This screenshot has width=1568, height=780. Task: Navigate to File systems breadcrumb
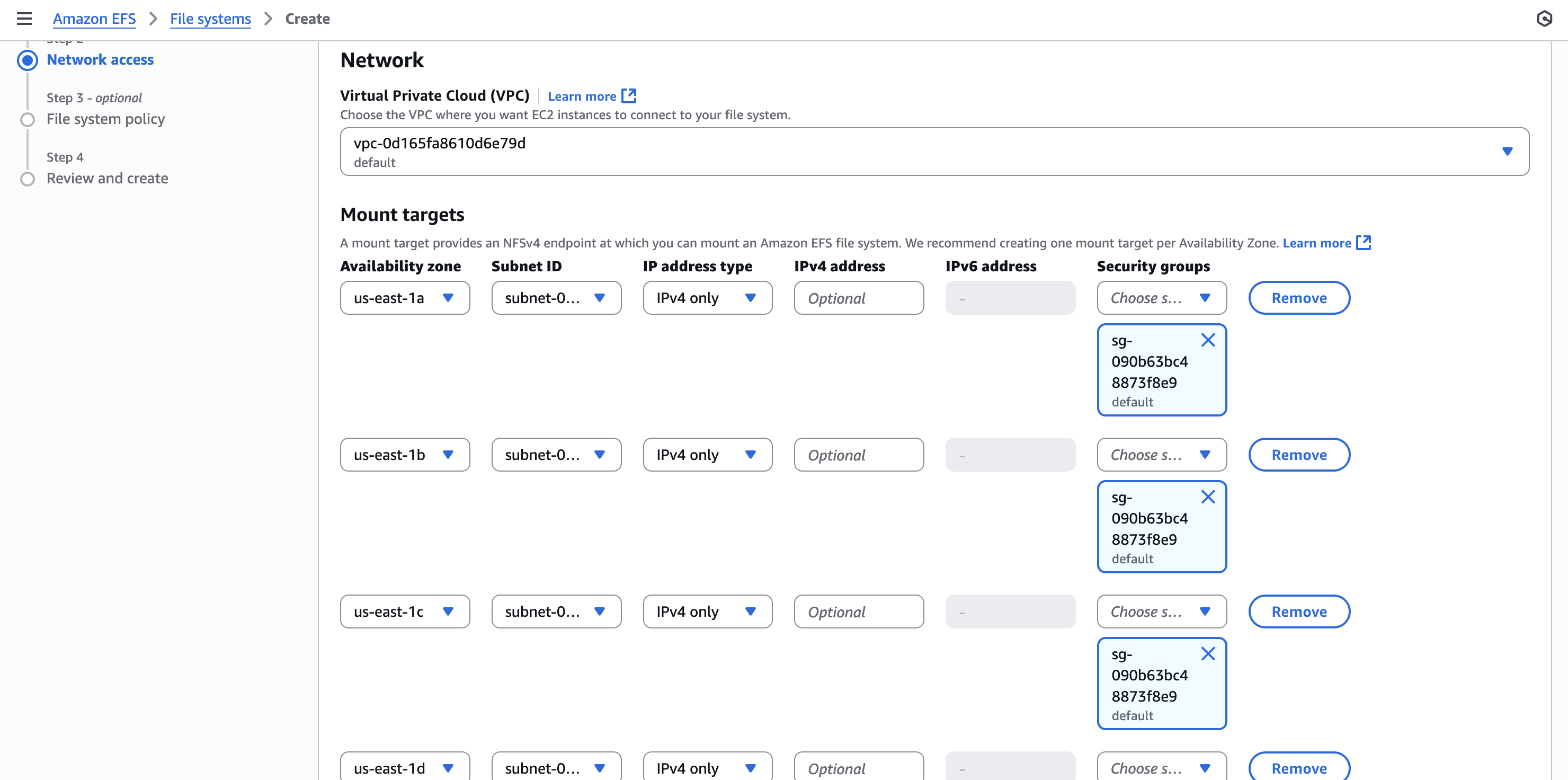[x=210, y=19]
